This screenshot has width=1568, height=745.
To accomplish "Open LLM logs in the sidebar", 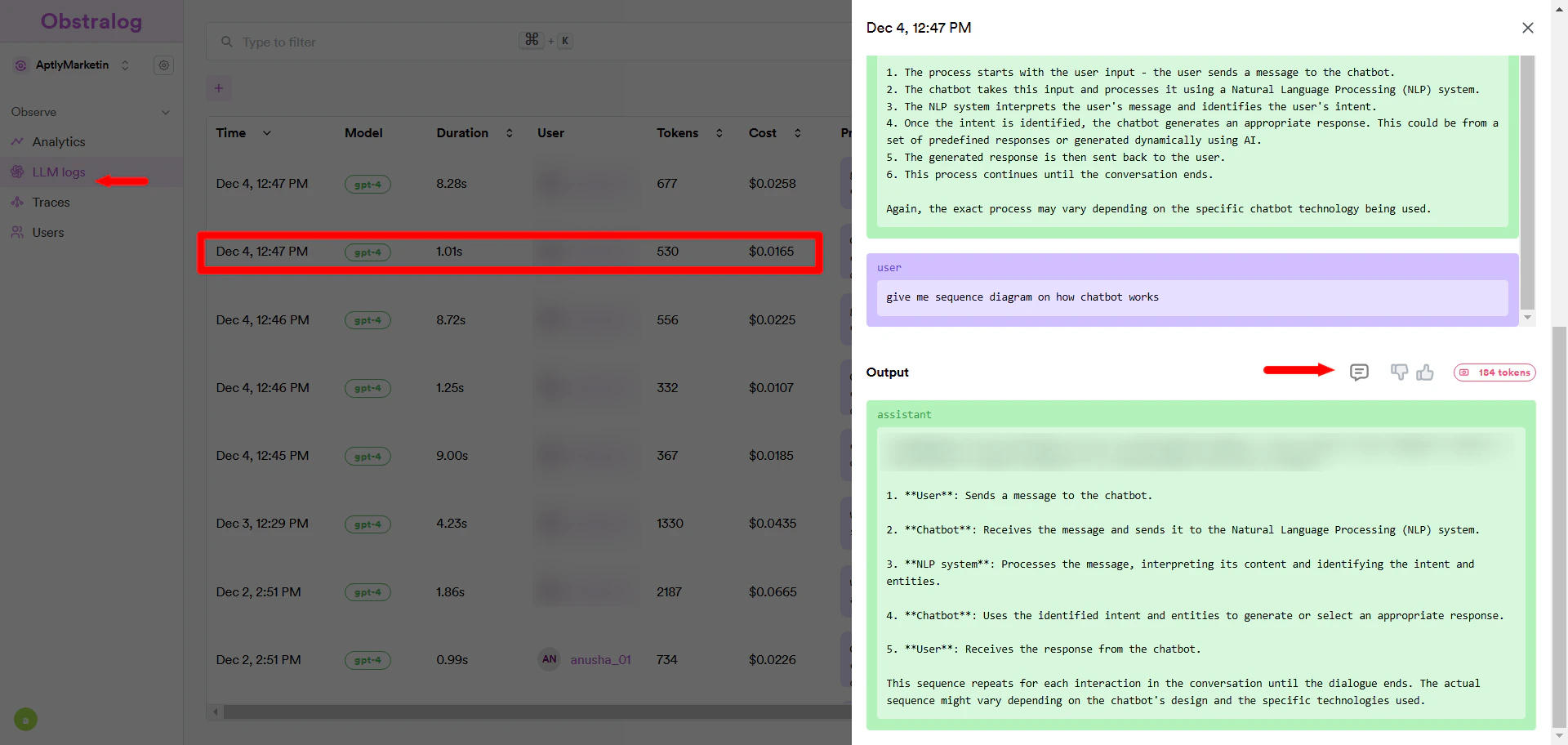I will [59, 172].
